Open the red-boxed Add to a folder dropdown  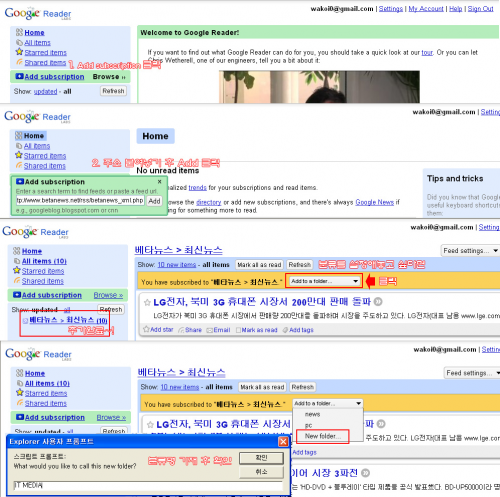pos(325,281)
